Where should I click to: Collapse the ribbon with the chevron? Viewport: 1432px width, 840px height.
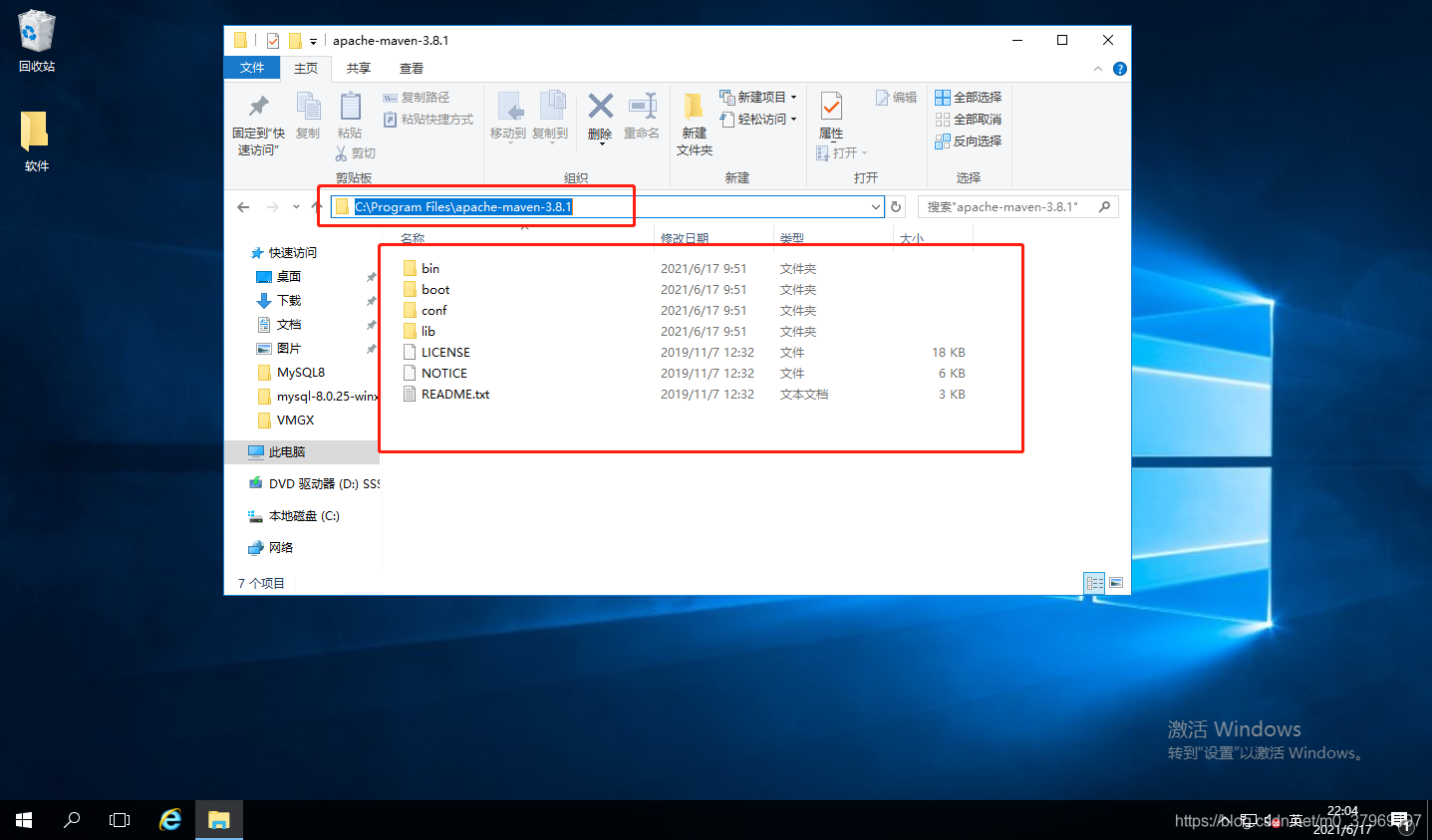click(1098, 69)
